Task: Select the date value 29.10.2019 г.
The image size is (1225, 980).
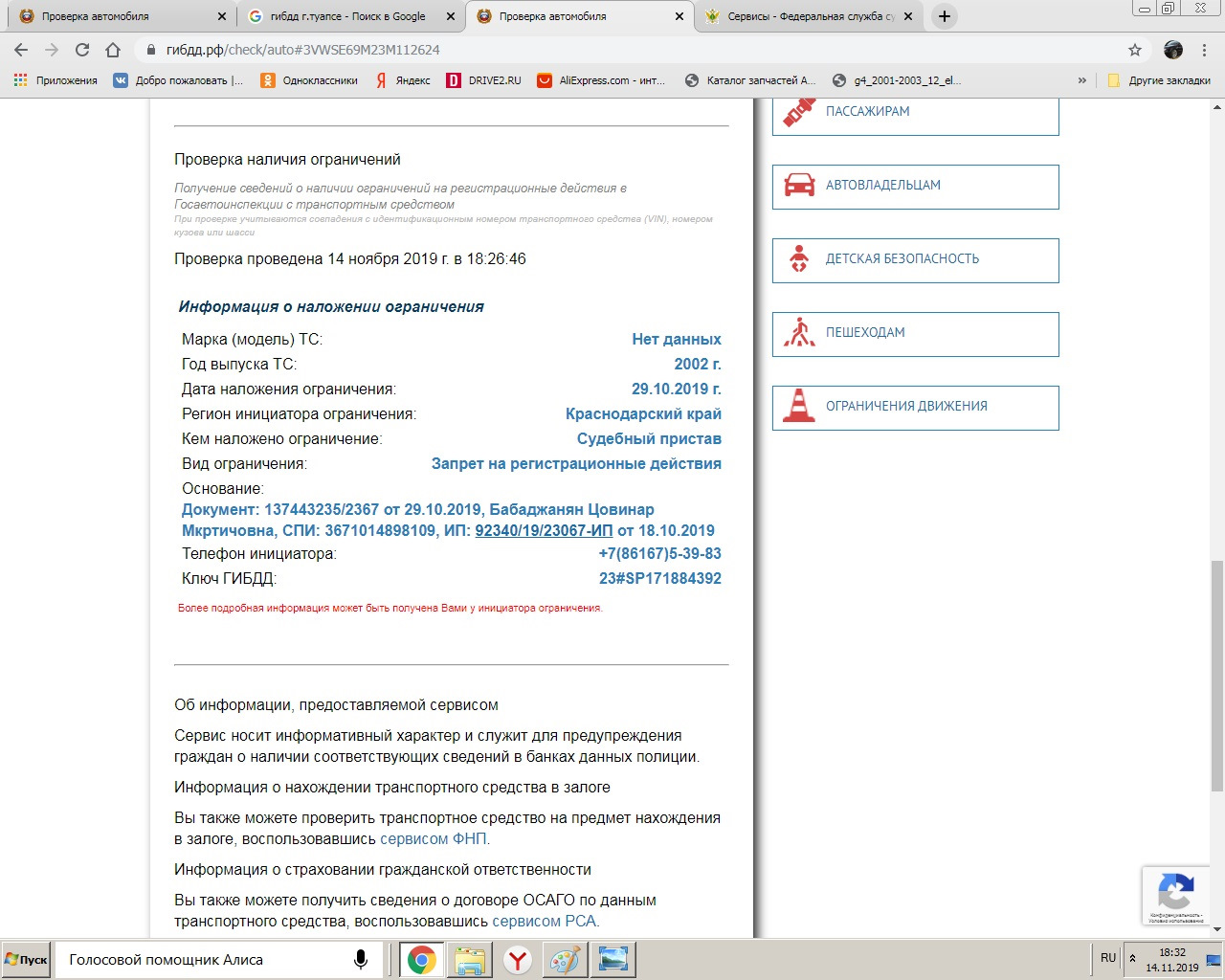Action: point(677,390)
